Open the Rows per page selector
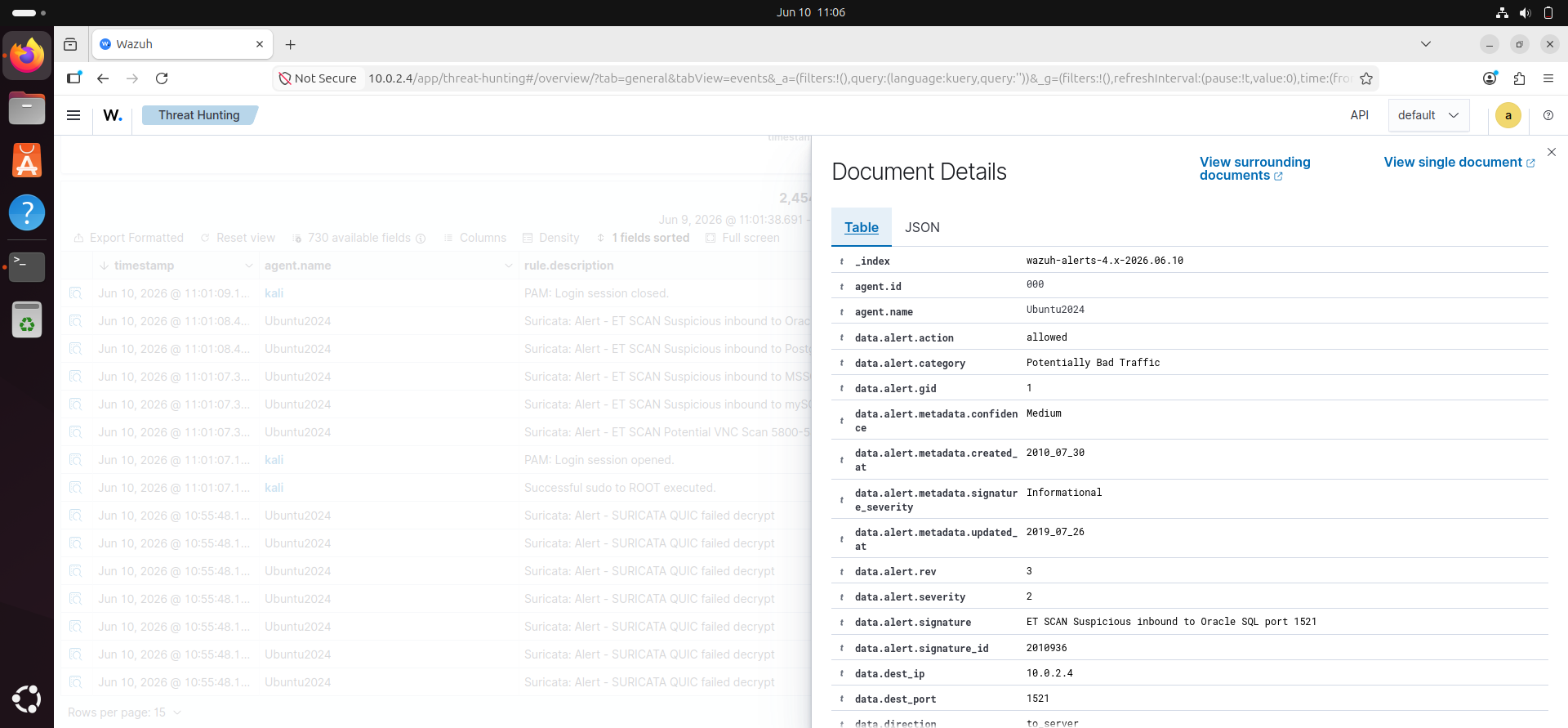Viewport: 1568px width, 728px height. coord(124,712)
